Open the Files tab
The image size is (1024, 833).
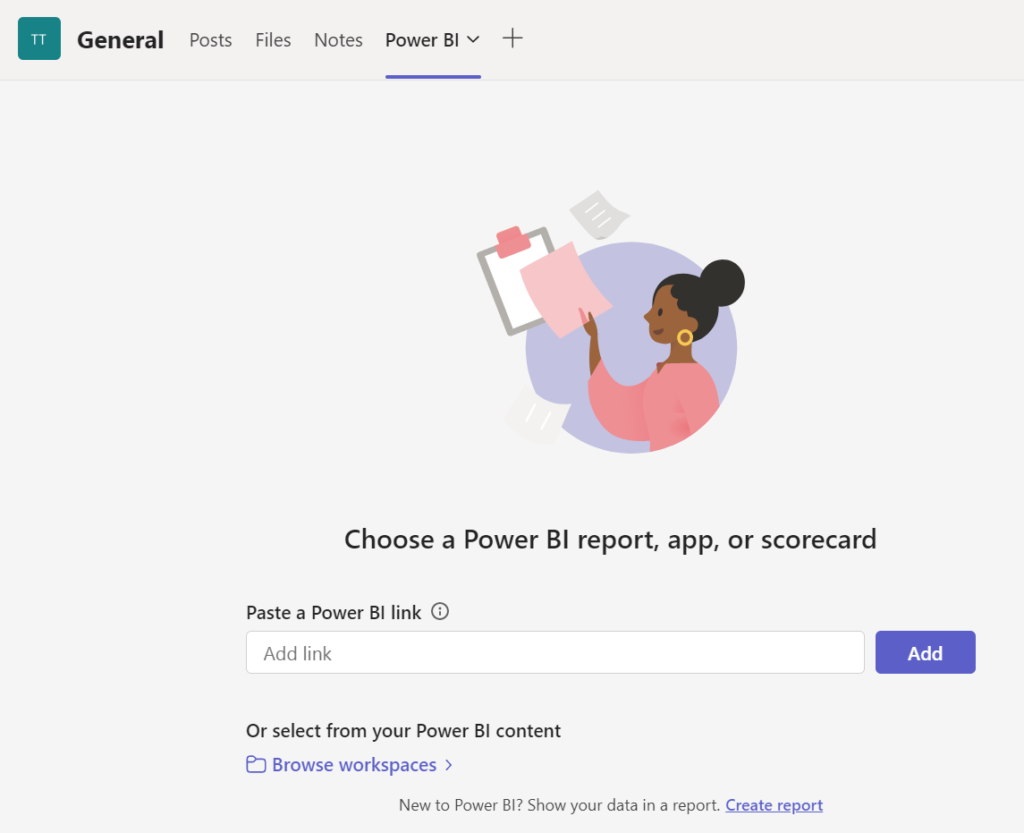(x=273, y=40)
